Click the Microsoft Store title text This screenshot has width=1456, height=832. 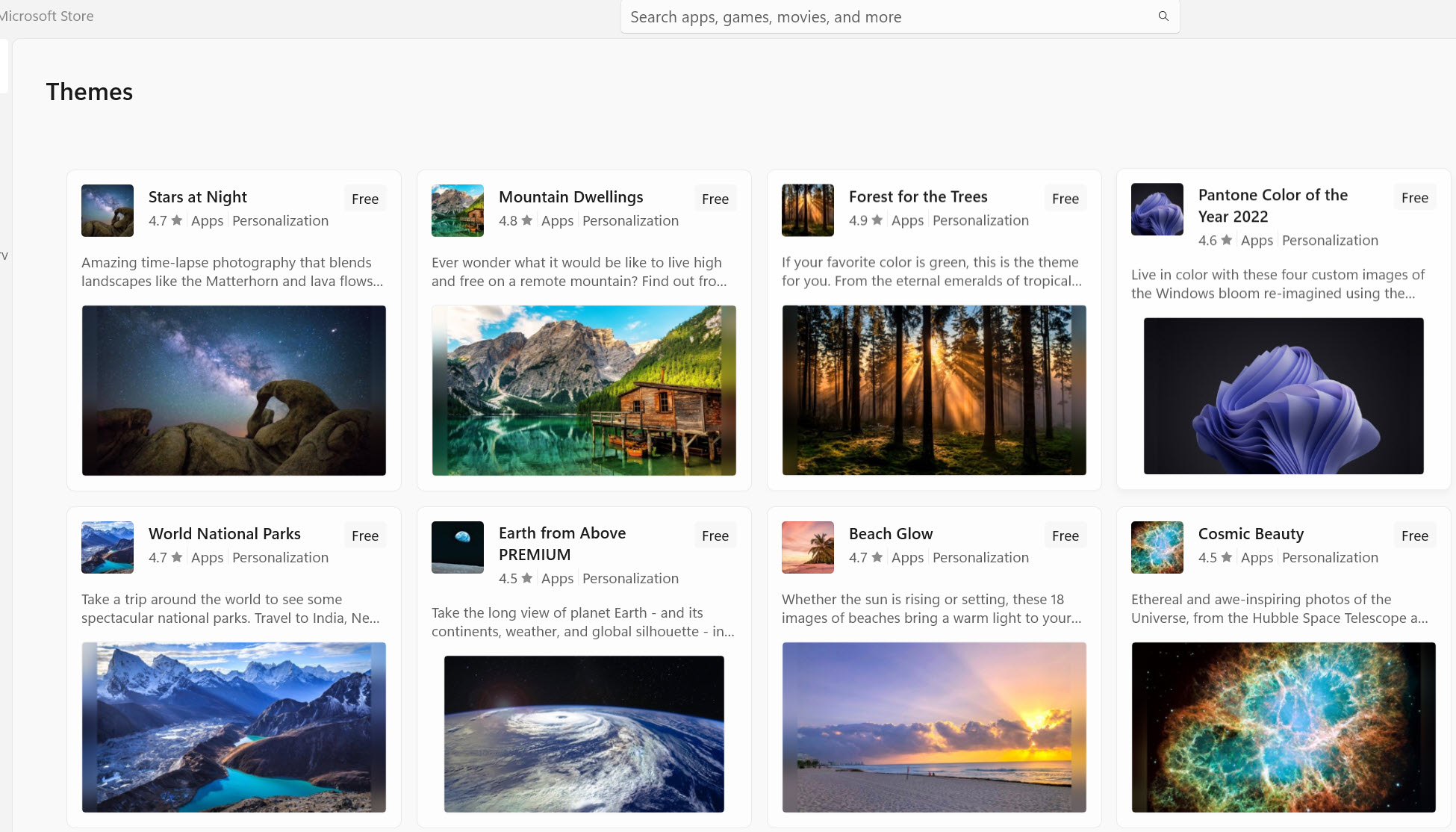(x=46, y=16)
